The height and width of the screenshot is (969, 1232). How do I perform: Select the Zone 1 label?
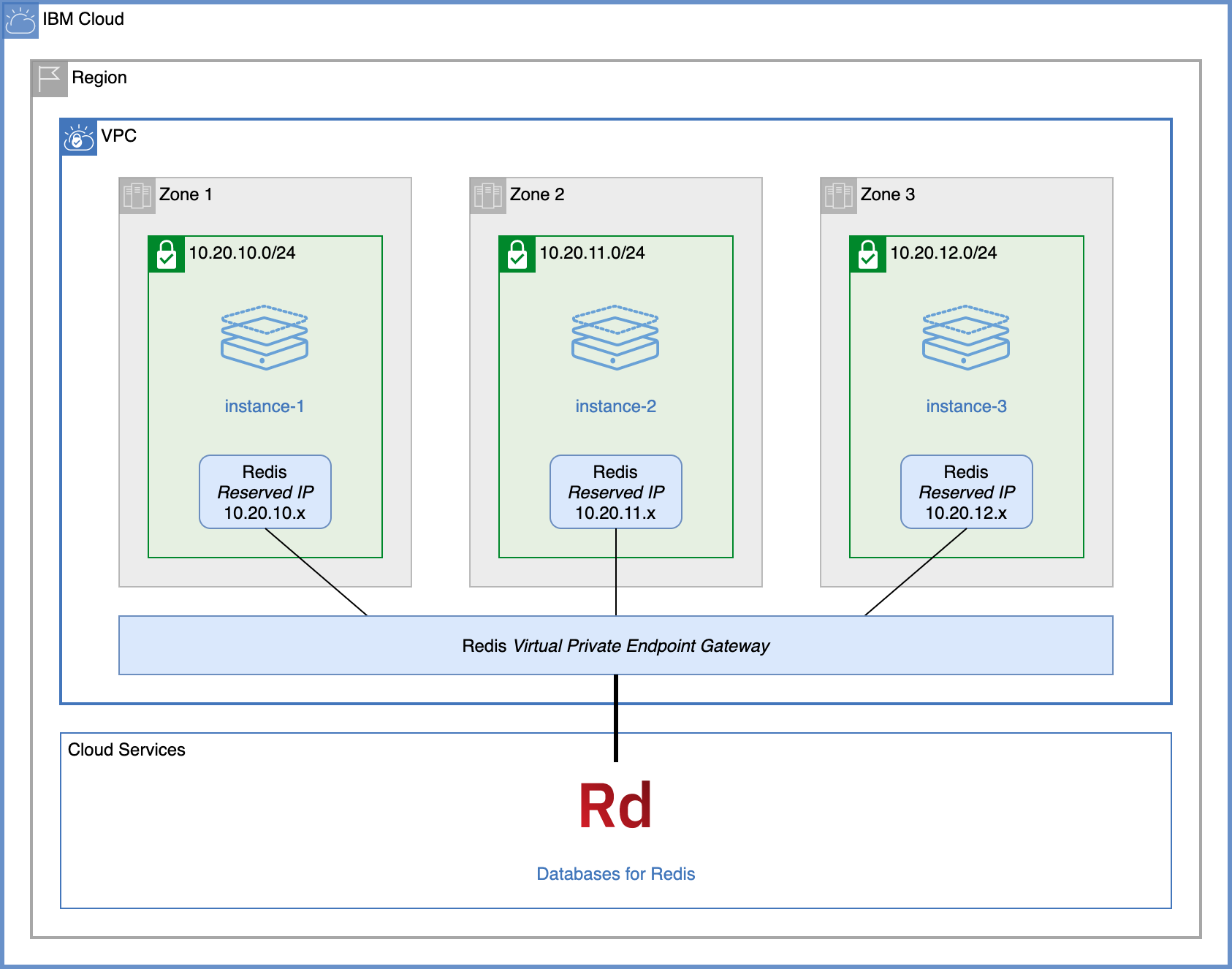click(186, 194)
